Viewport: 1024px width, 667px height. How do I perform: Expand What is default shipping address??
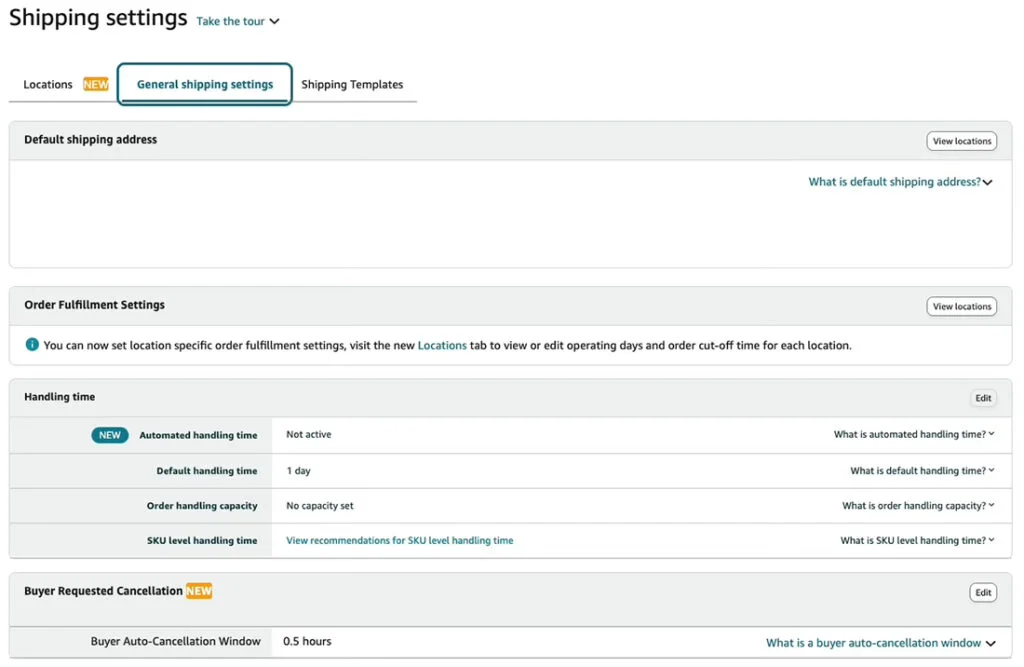coord(900,182)
